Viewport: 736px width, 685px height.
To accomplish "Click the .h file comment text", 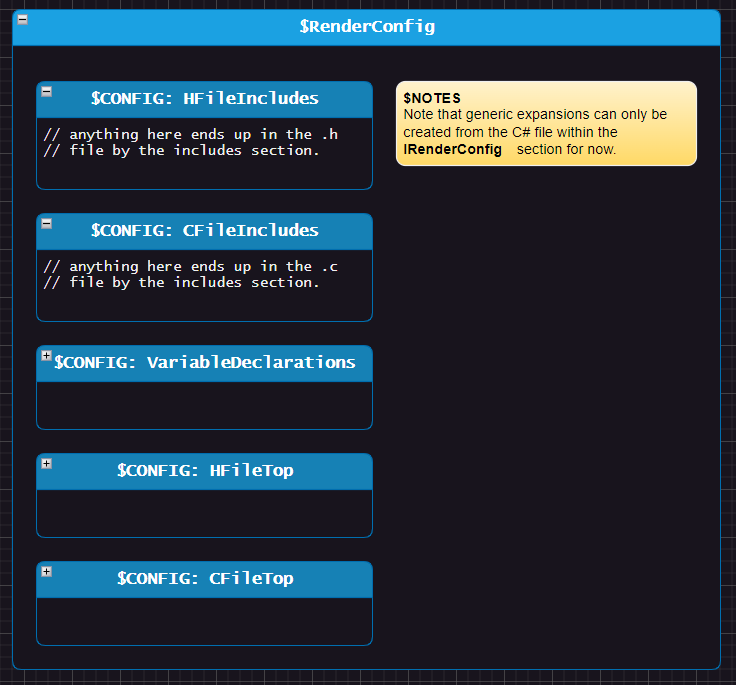I will coord(191,142).
